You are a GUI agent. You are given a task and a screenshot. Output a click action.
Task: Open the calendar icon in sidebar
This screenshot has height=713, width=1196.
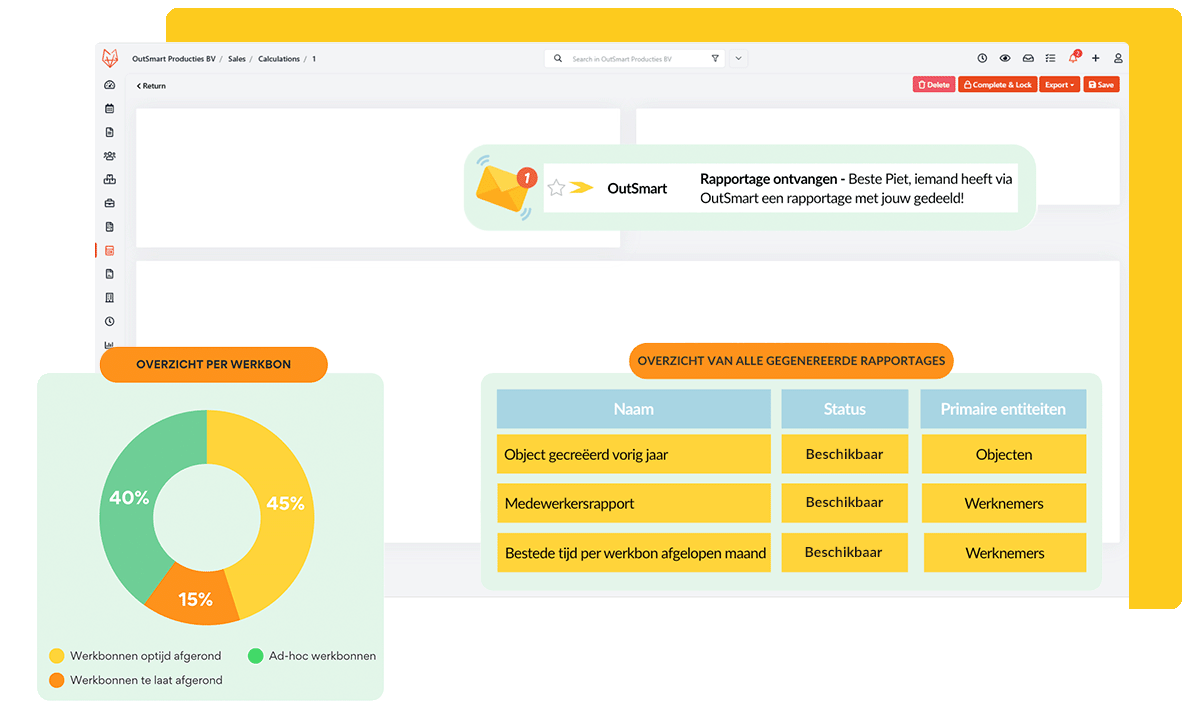click(x=110, y=108)
